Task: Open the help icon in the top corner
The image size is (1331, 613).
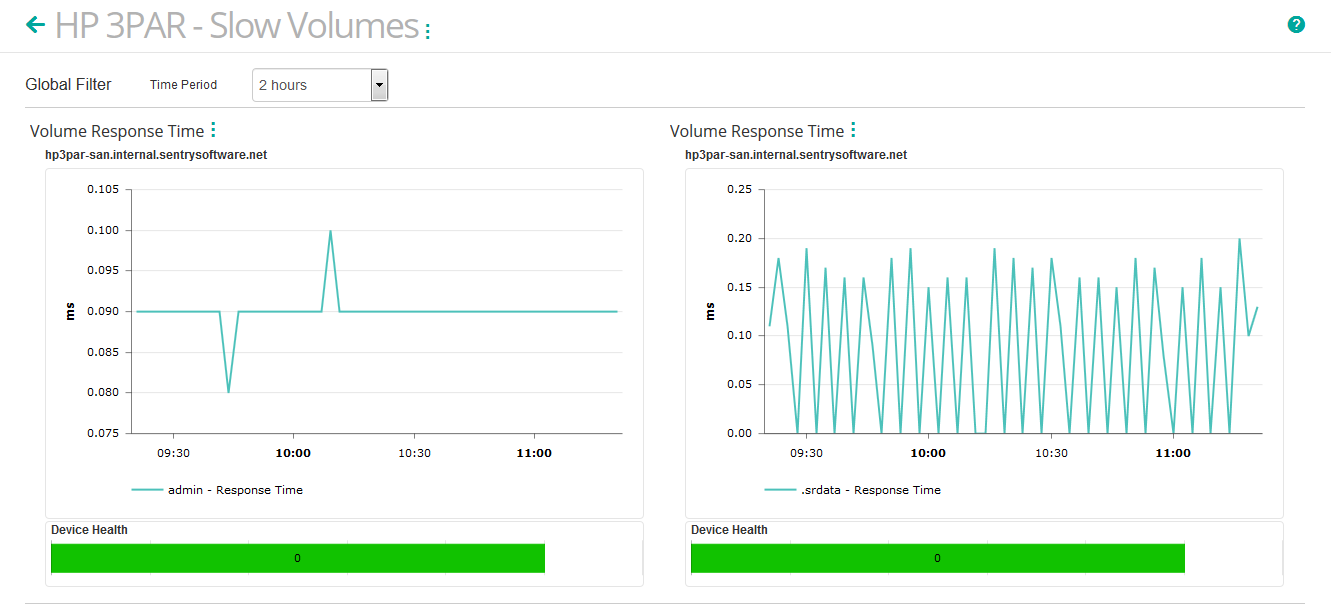Action: click(x=1296, y=23)
